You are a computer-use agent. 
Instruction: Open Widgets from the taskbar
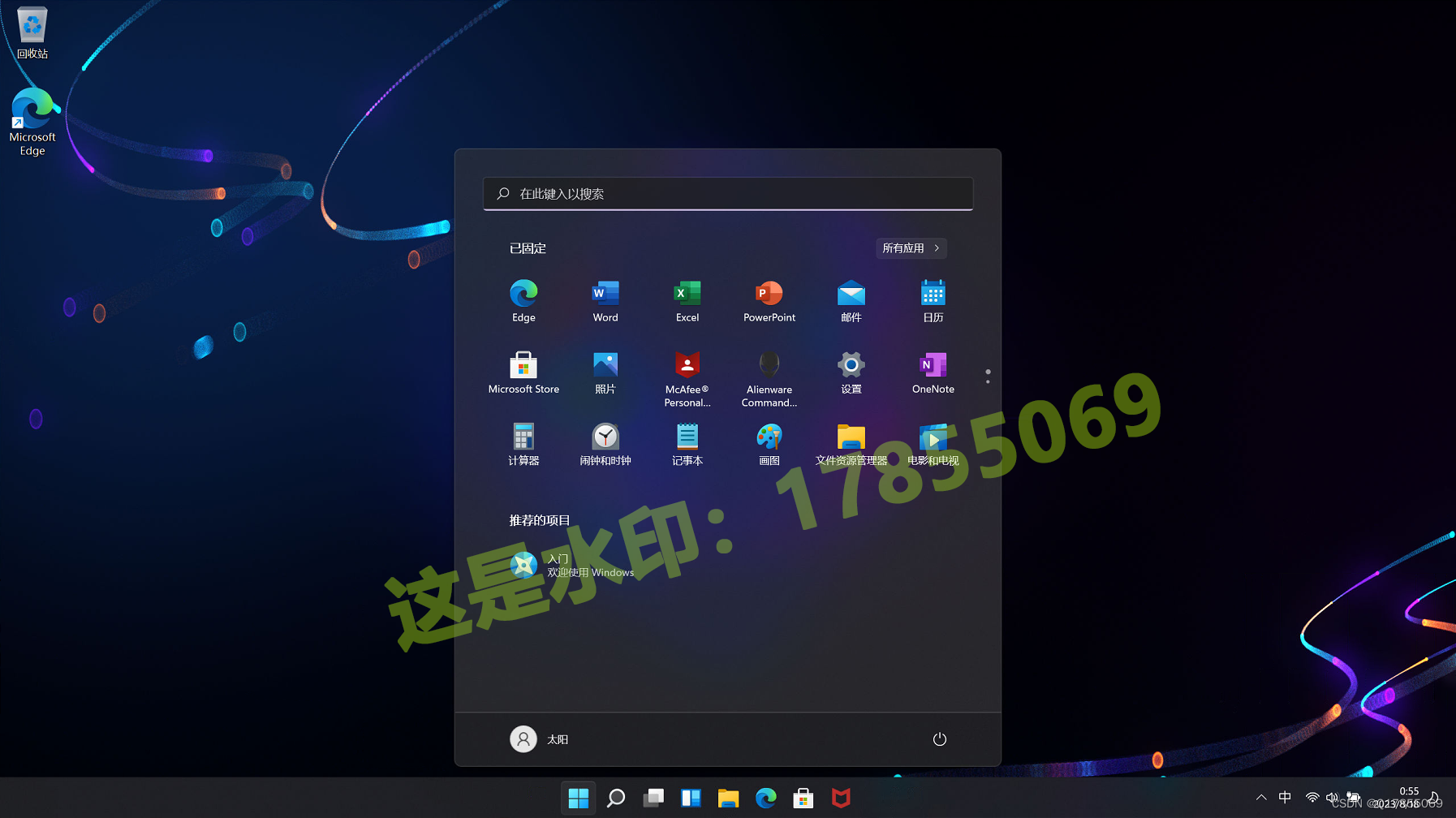[691, 799]
